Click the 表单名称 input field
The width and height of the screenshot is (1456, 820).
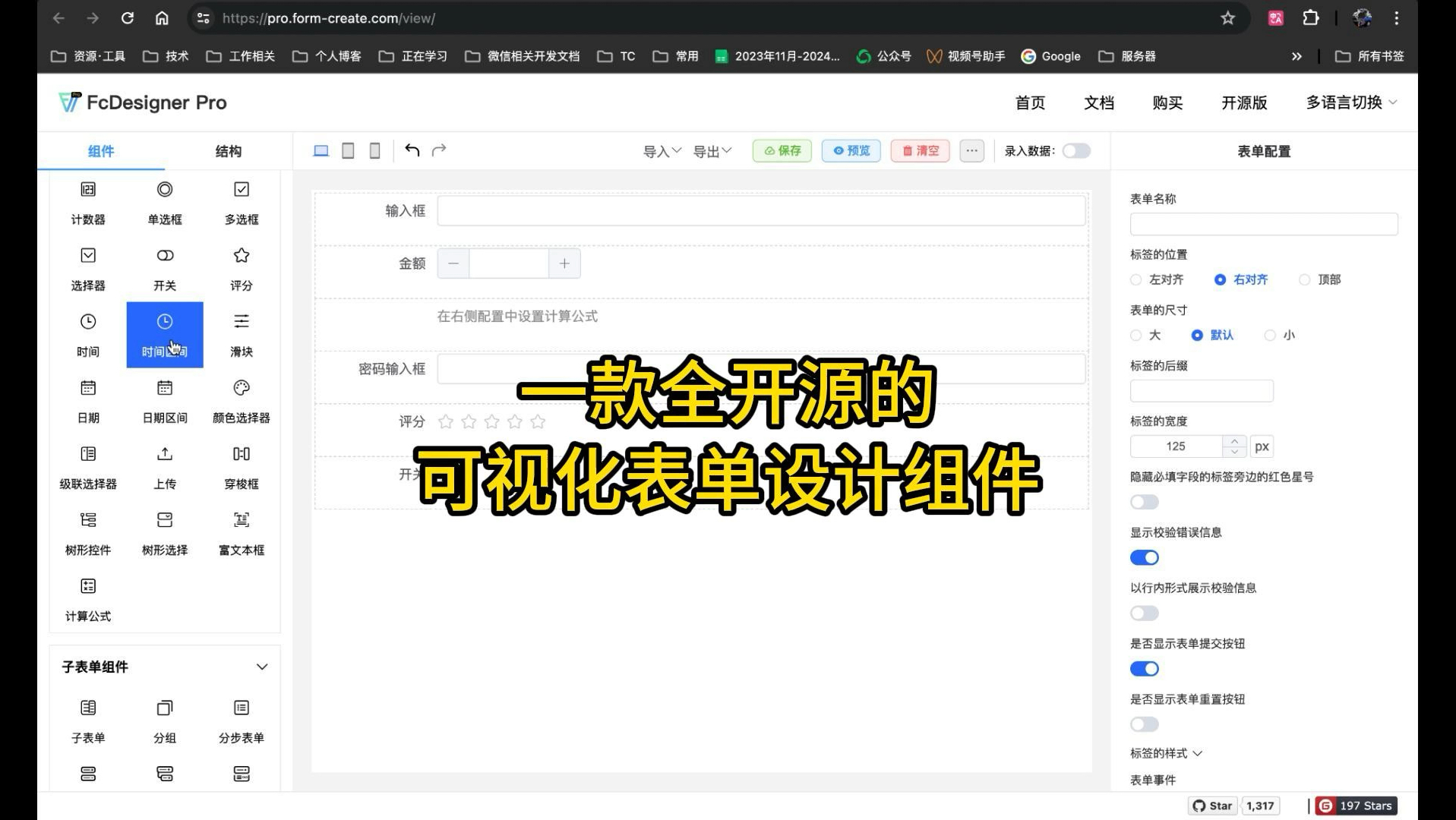point(1264,224)
